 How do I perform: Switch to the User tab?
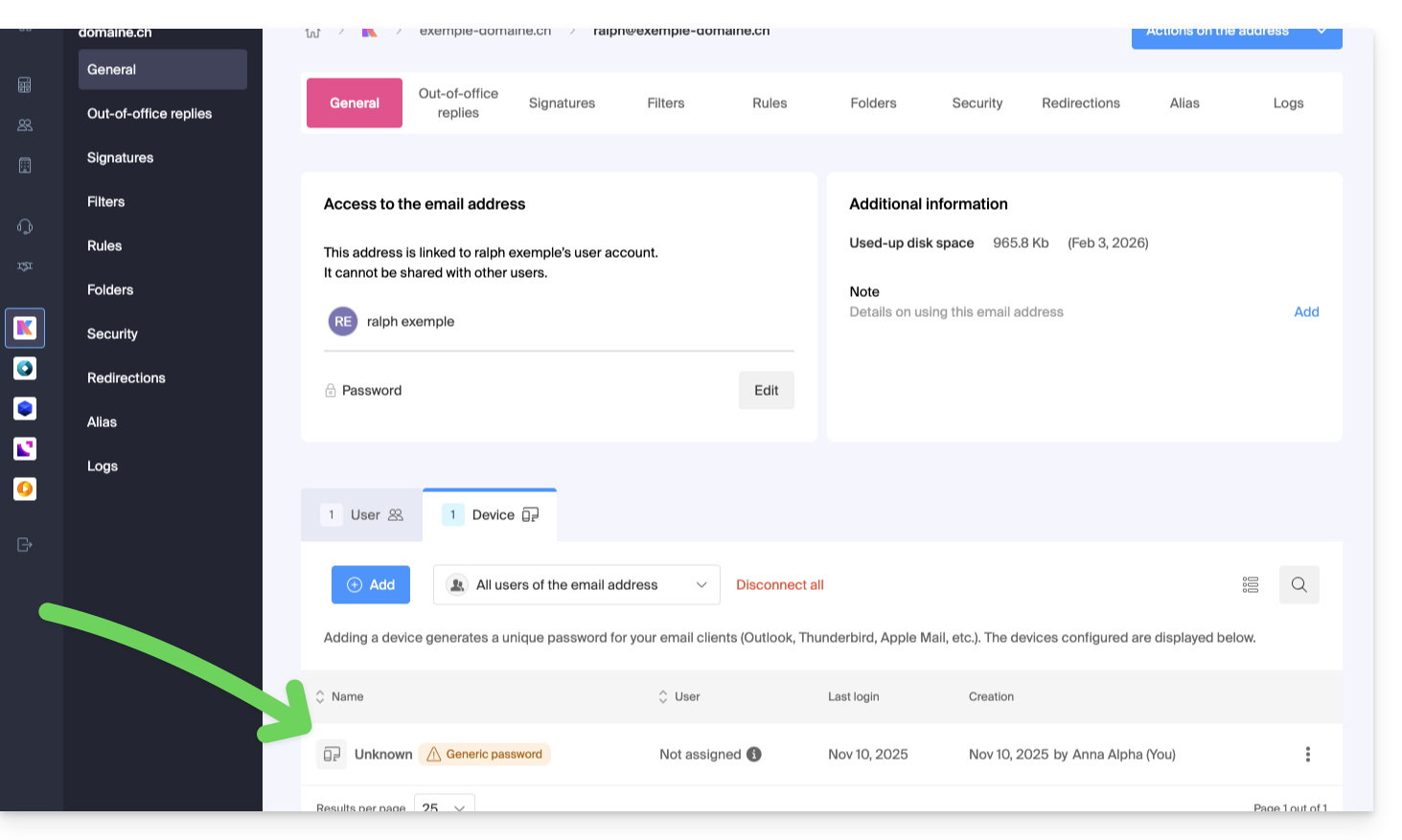(x=362, y=515)
